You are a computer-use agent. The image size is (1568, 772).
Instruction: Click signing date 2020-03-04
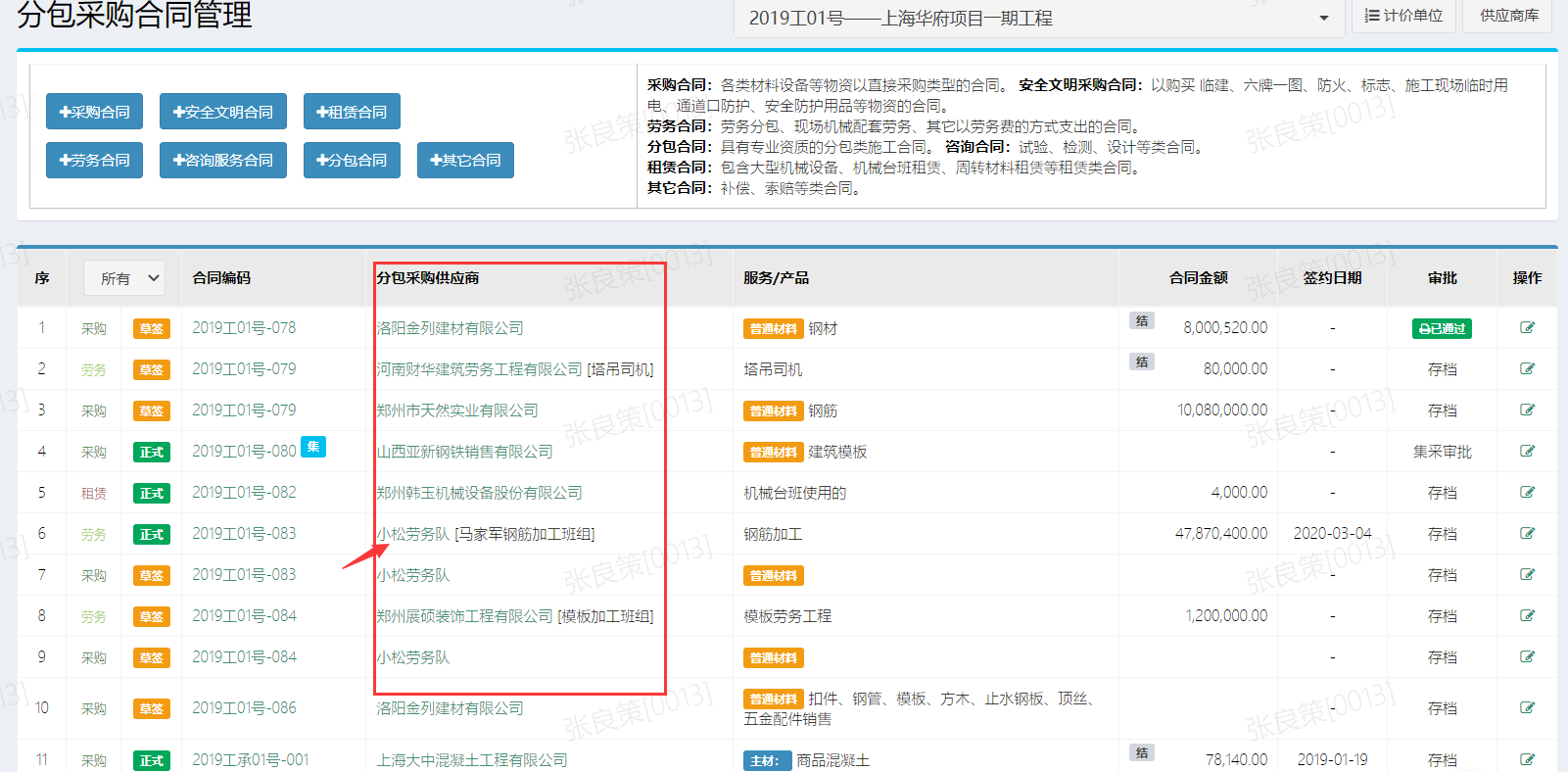pyautogui.click(x=1332, y=534)
